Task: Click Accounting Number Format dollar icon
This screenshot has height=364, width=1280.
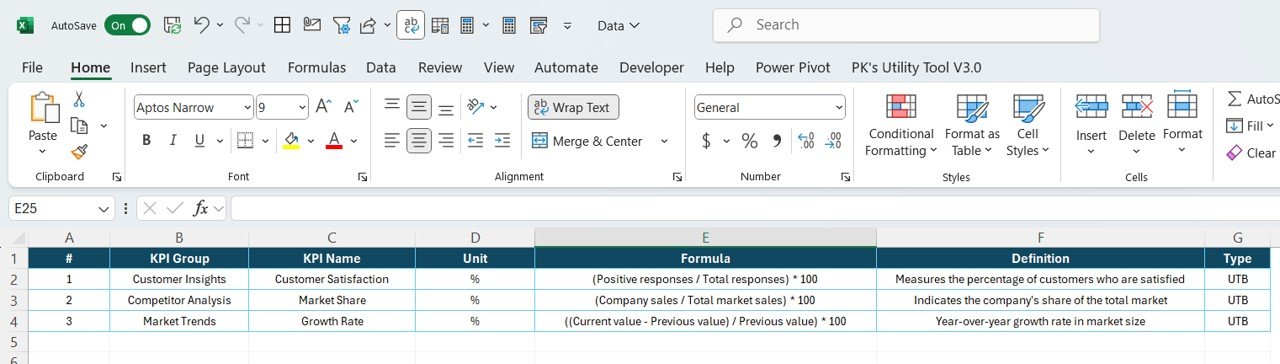Action: [706, 141]
